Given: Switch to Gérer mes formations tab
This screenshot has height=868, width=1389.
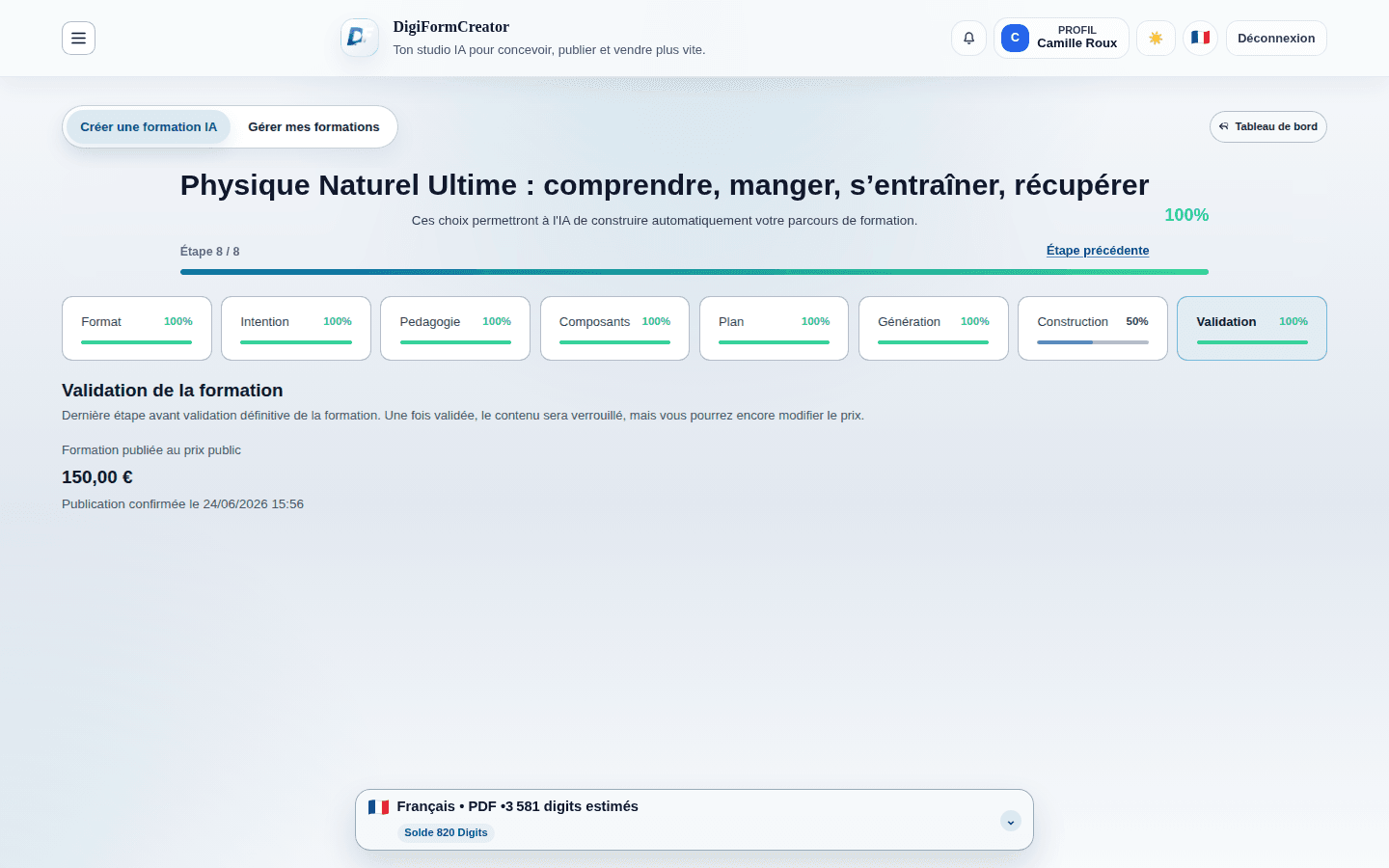Looking at the screenshot, I should click(x=313, y=126).
